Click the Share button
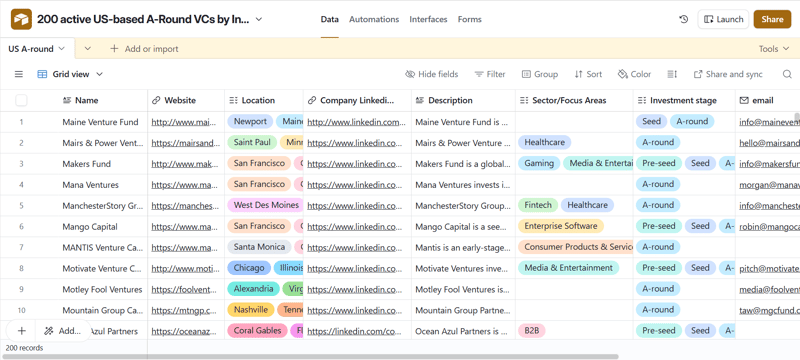Image resolution: width=800 pixels, height=360 pixels. (x=772, y=19)
